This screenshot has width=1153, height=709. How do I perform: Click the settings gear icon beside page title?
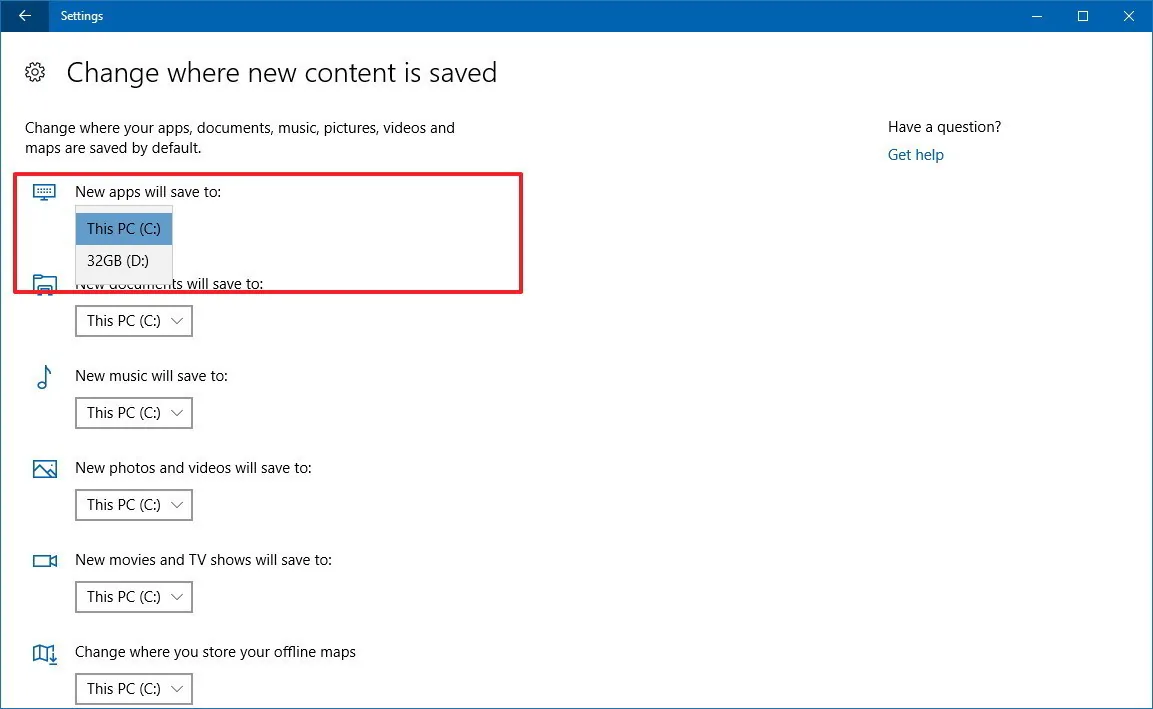pos(35,72)
